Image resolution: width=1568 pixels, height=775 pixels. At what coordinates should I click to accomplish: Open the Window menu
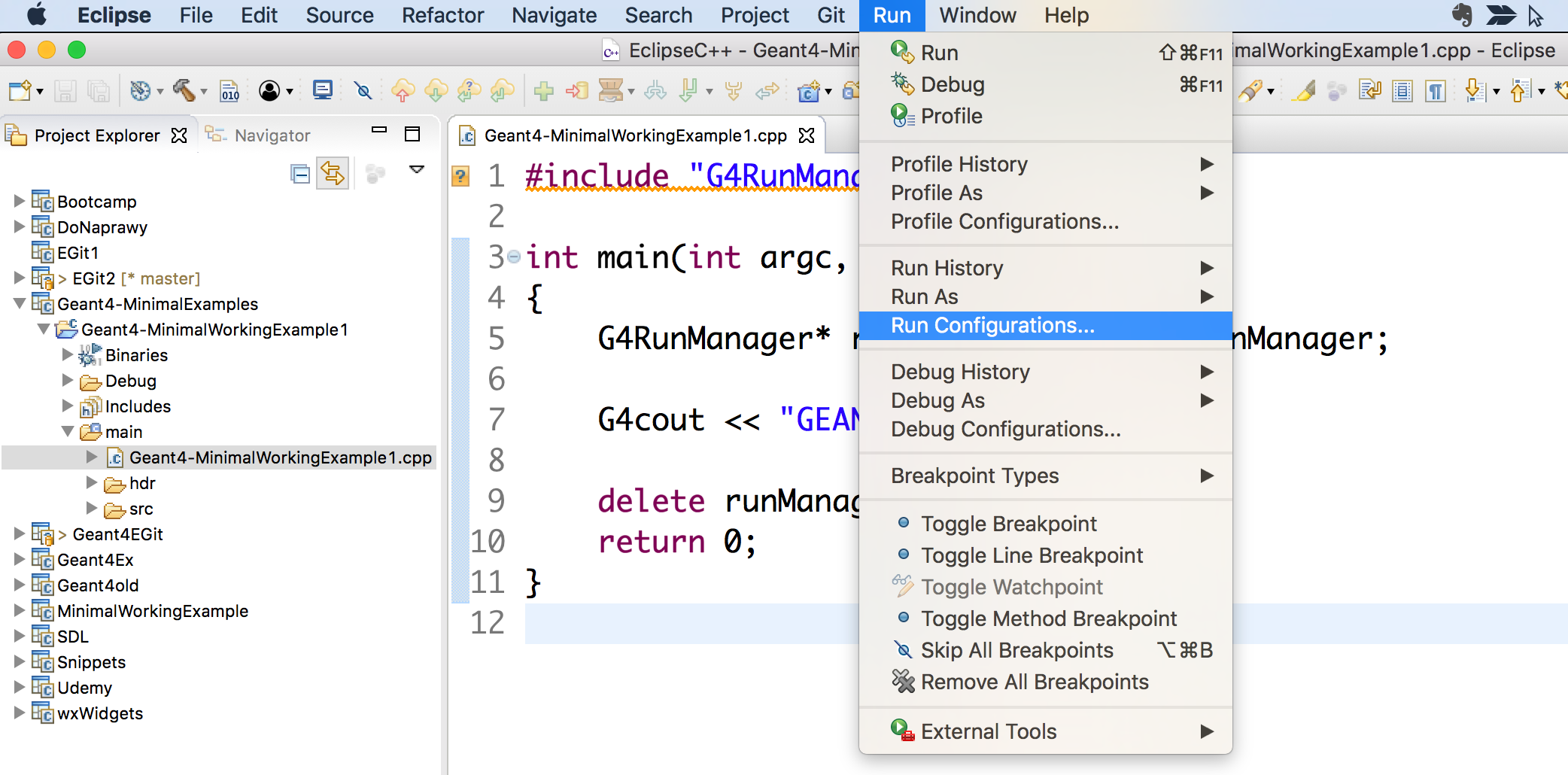[x=976, y=15]
